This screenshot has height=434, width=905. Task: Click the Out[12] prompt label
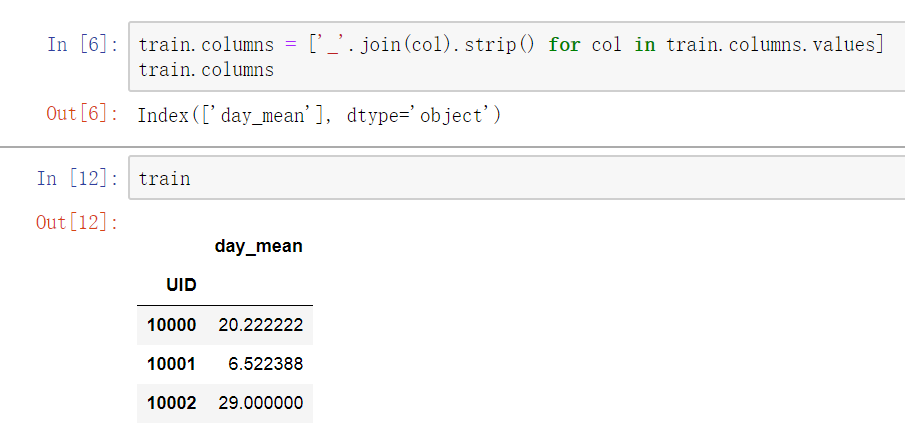[77, 222]
